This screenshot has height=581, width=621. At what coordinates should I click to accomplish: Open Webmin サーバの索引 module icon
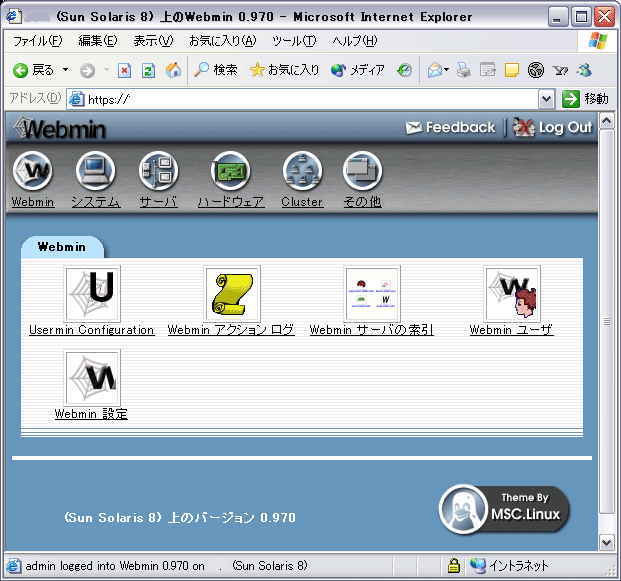[x=372, y=293]
